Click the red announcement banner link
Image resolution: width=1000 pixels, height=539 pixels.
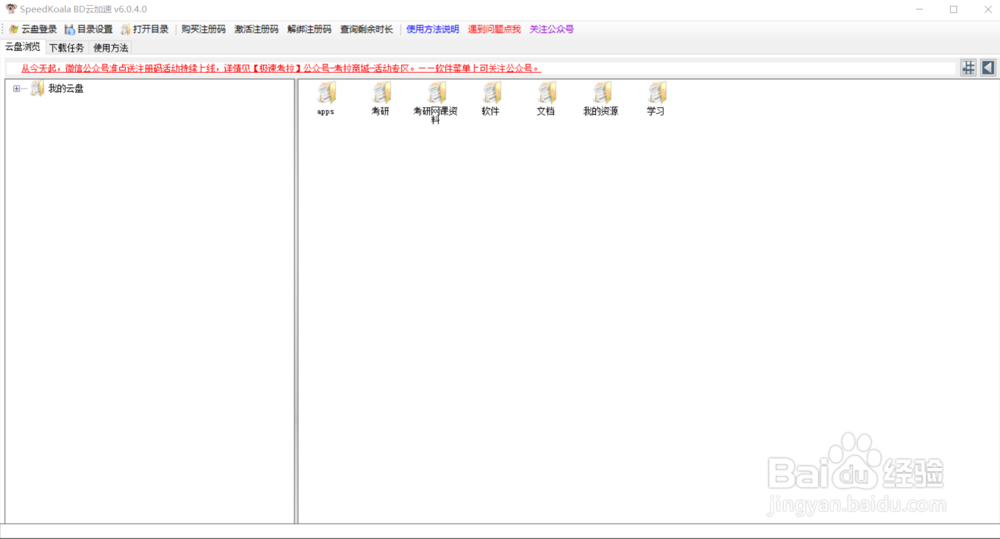pyautogui.click(x=281, y=68)
